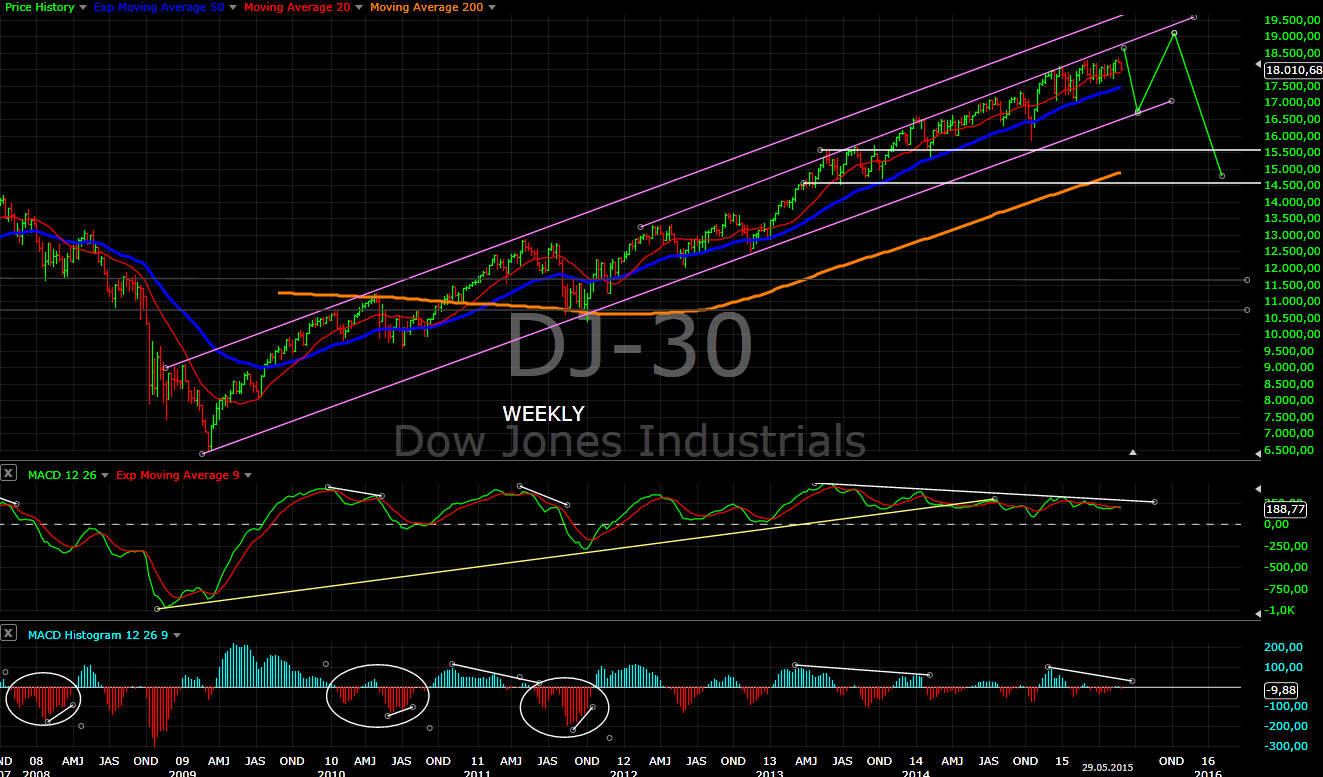
Task: Click the -1,0K MACD axis label
Action: (1279, 611)
